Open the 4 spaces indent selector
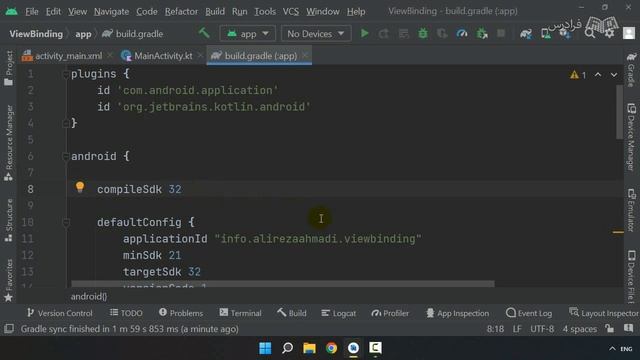This screenshot has width=640, height=360. [580, 329]
